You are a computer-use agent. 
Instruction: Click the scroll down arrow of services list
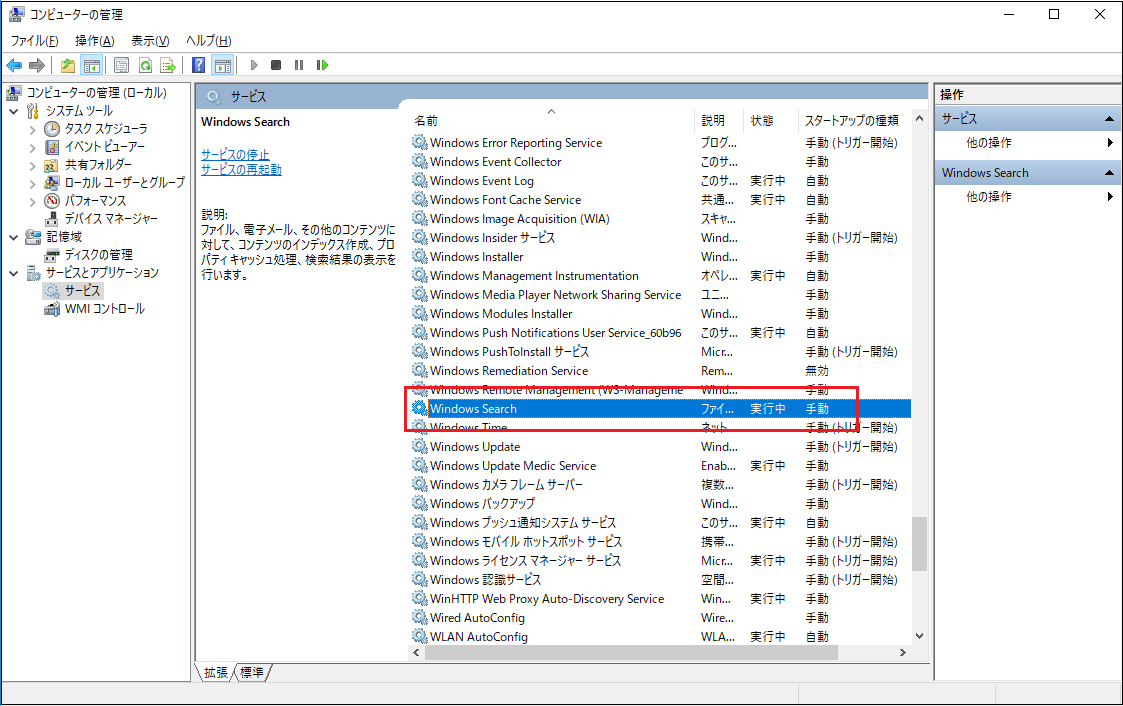coord(920,636)
